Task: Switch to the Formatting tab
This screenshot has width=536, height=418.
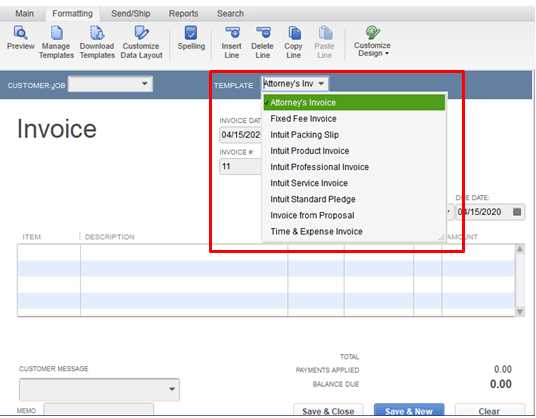Action: 72,13
